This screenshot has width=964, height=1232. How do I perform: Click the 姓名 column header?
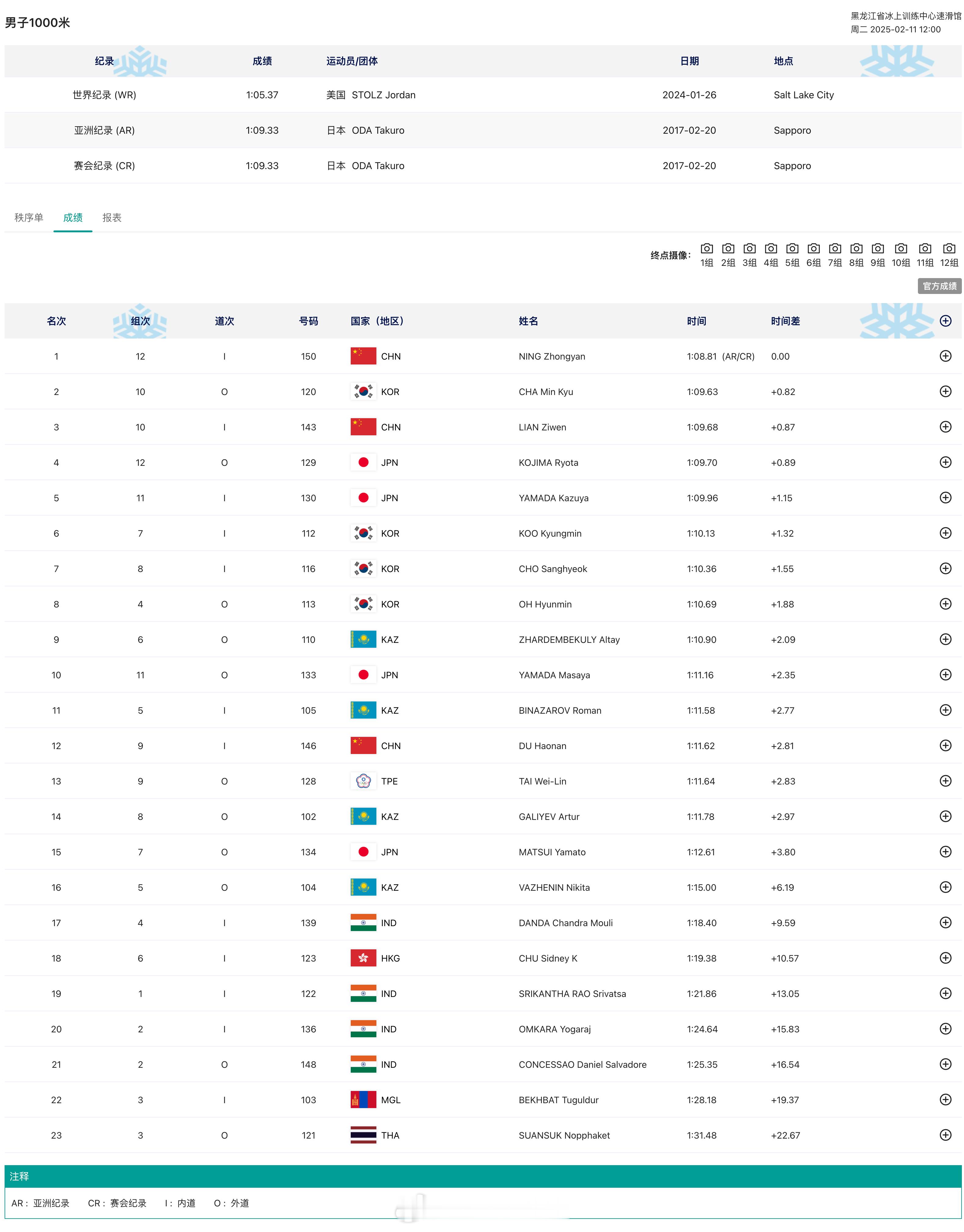pyautogui.click(x=528, y=321)
